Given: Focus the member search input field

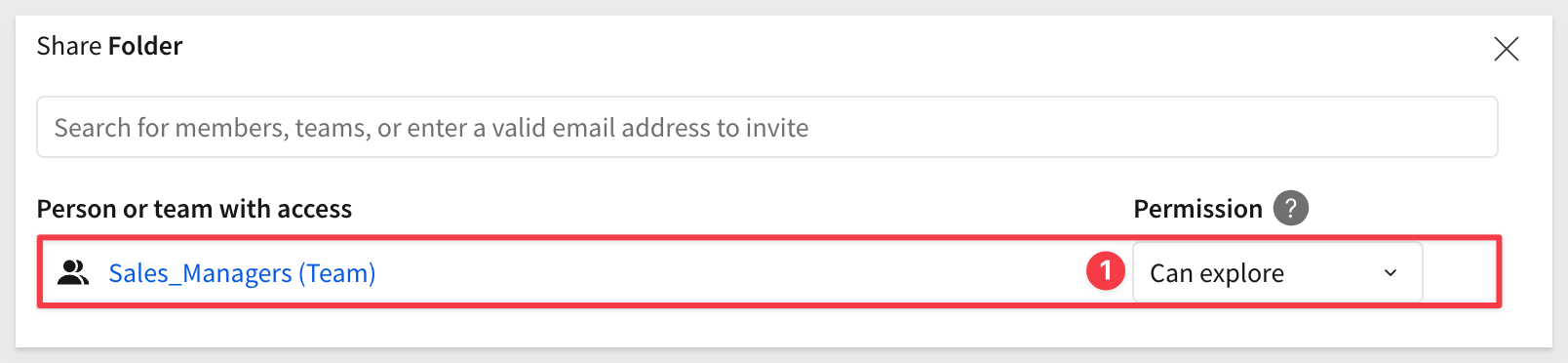Looking at the screenshot, I should (x=766, y=127).
